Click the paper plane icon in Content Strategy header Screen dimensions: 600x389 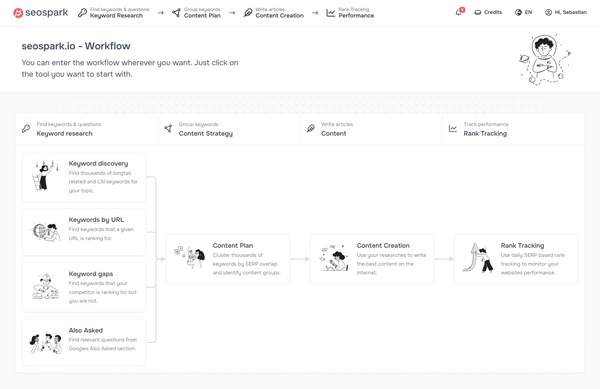168,129
